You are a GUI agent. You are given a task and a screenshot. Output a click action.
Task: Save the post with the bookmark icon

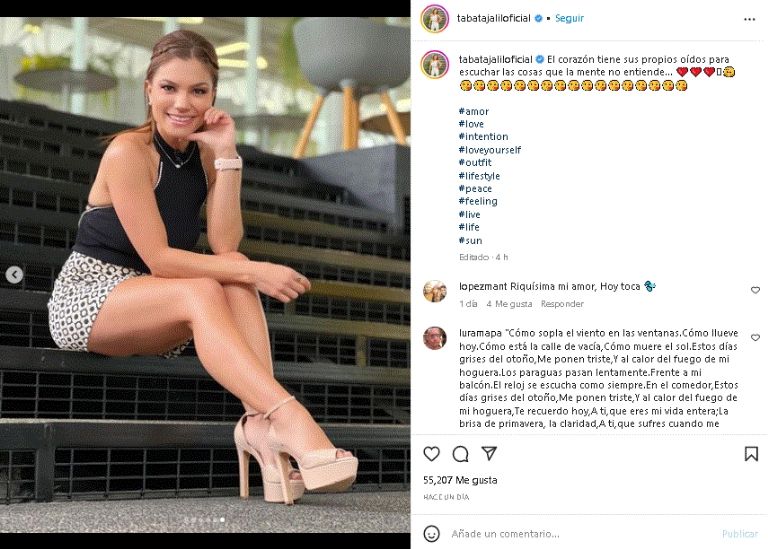[751, 454]
